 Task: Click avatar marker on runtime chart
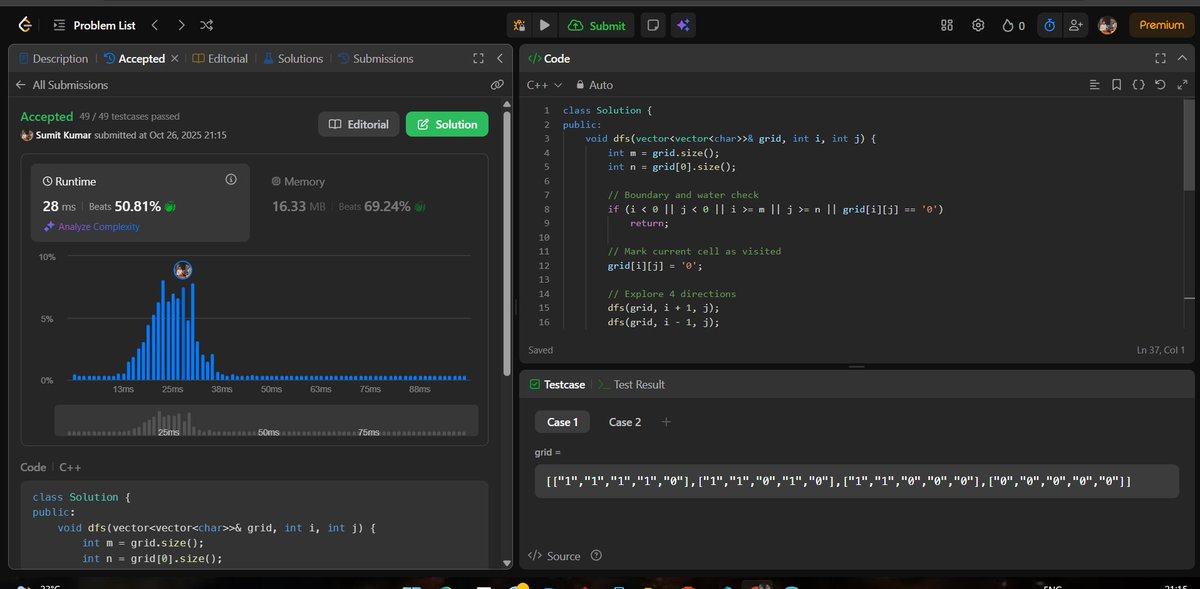(182, 269)
